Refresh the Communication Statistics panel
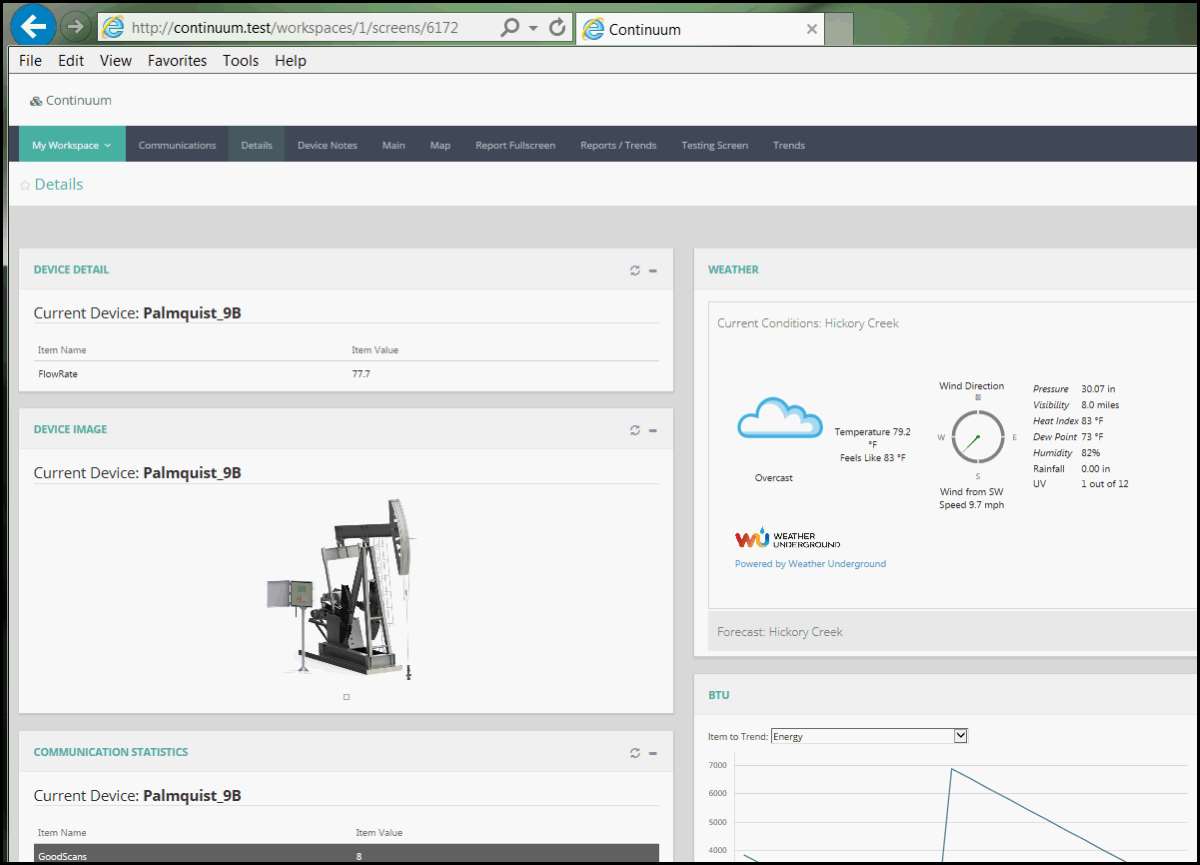This screenshot has height=865, width=1200. [635, 753]
